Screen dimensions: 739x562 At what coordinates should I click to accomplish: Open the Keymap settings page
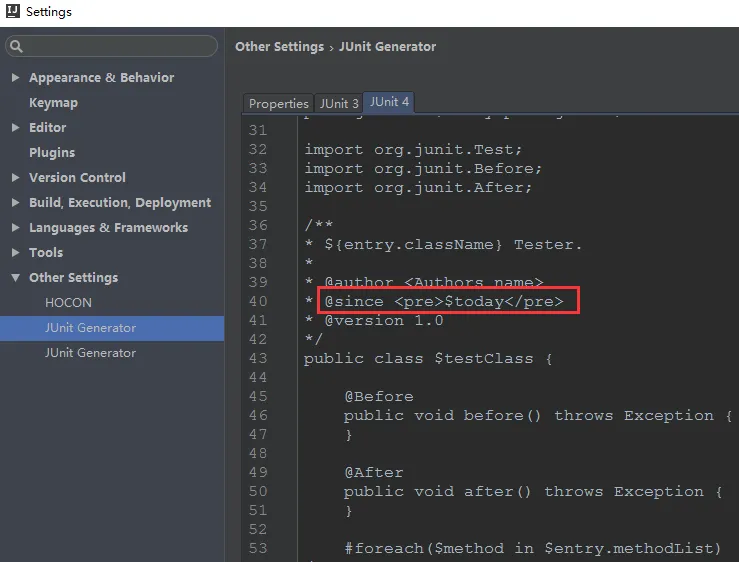tap(53, 103)
